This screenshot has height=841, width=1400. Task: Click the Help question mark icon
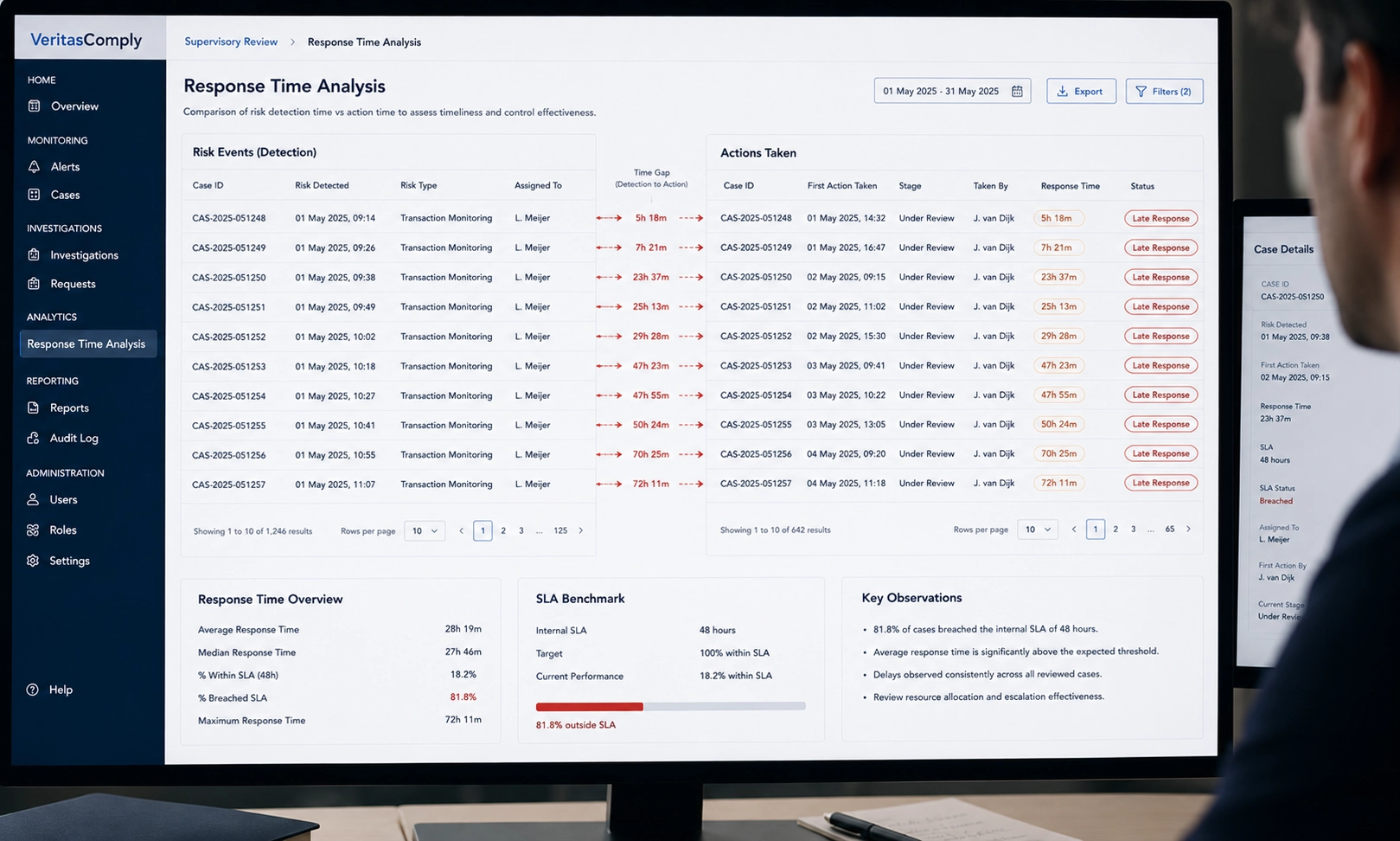pos(33,690)
